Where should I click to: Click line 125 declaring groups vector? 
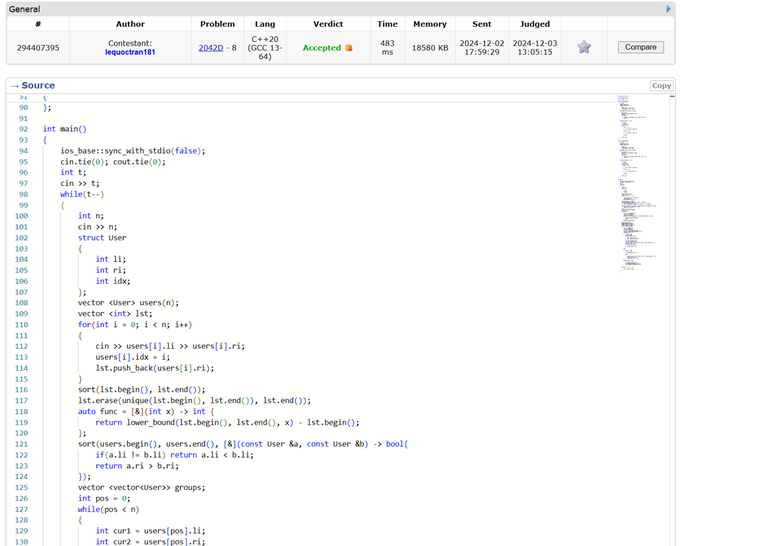click(141, 487)
